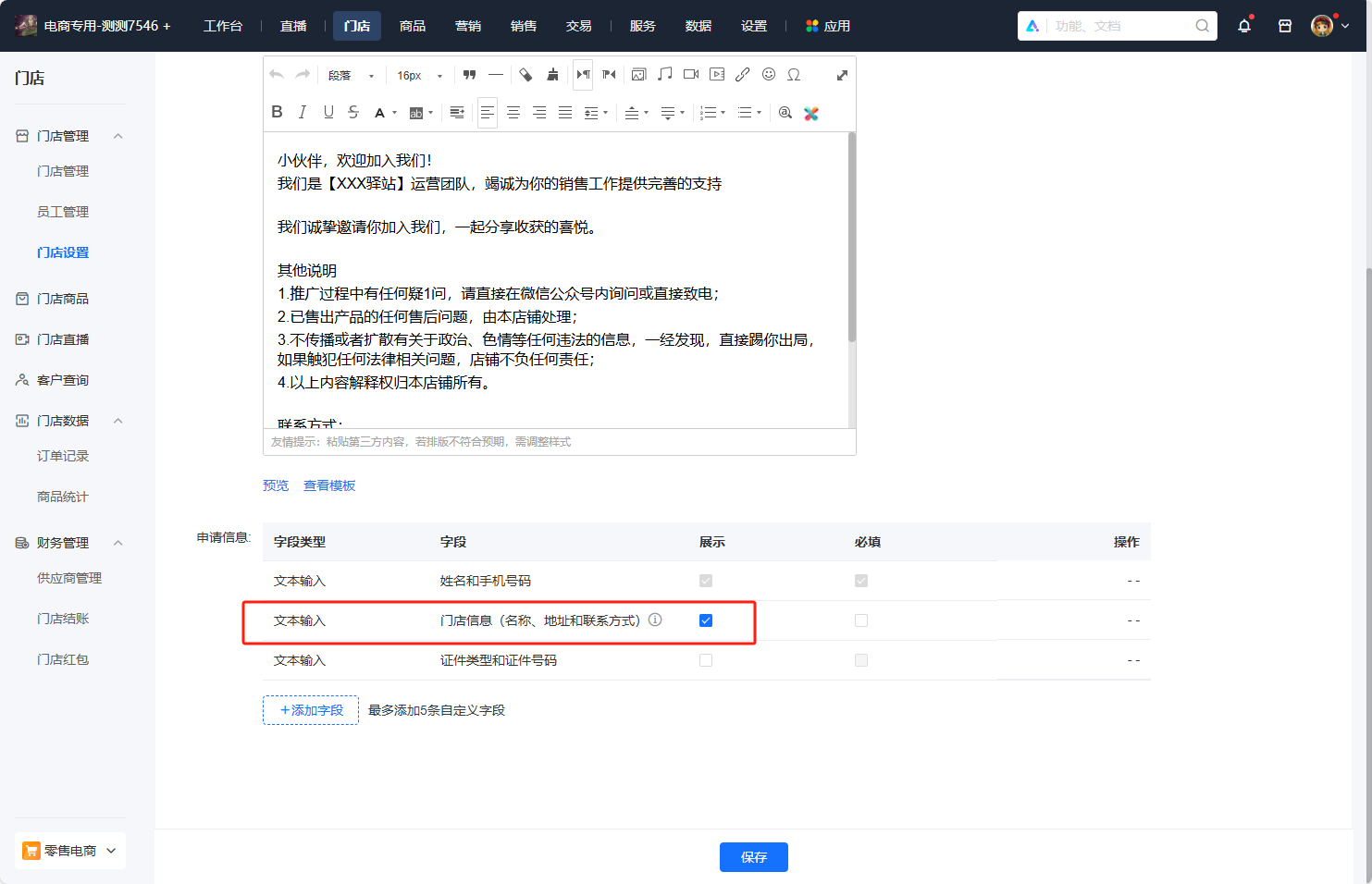Screen dimensions: 1372x884
Task: Go to 工作台 top menu
Action: [223, 26]
